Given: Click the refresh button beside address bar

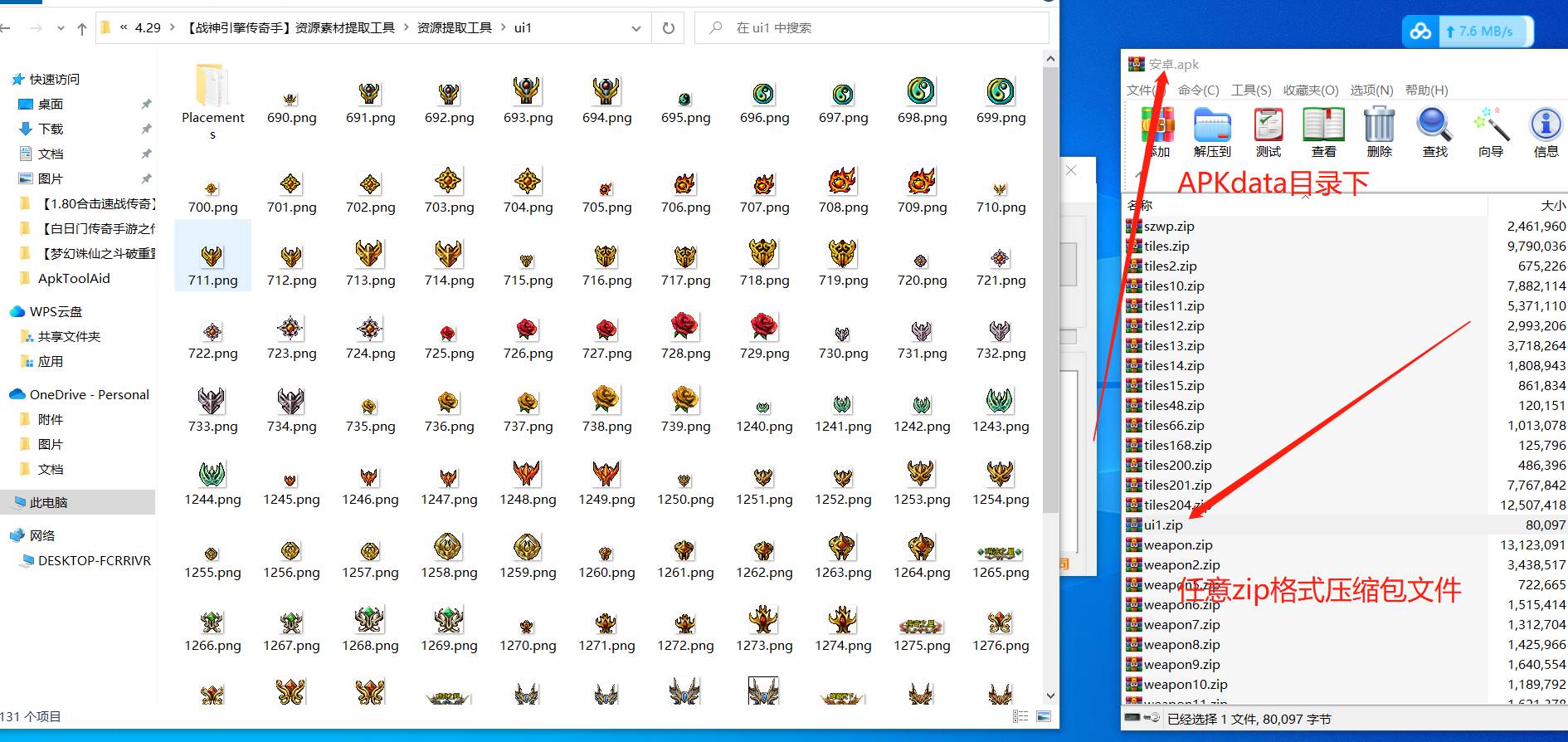Looking at the screenshot, I should tap(669, 28).
